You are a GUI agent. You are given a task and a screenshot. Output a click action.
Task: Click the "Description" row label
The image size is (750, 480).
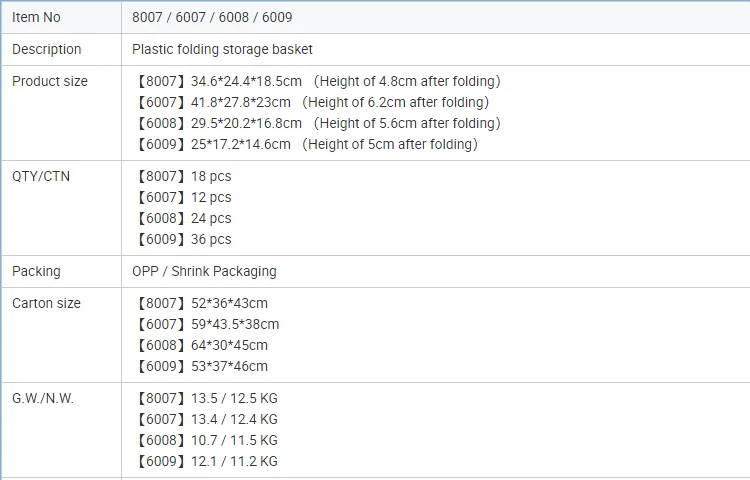[x=47, y=49]
